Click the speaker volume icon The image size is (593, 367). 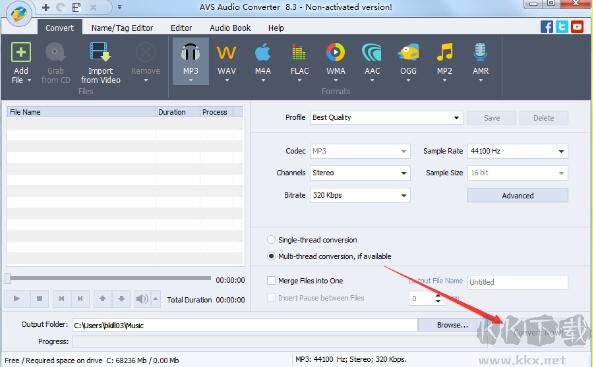pyautogui.click(x=142, y=299)
